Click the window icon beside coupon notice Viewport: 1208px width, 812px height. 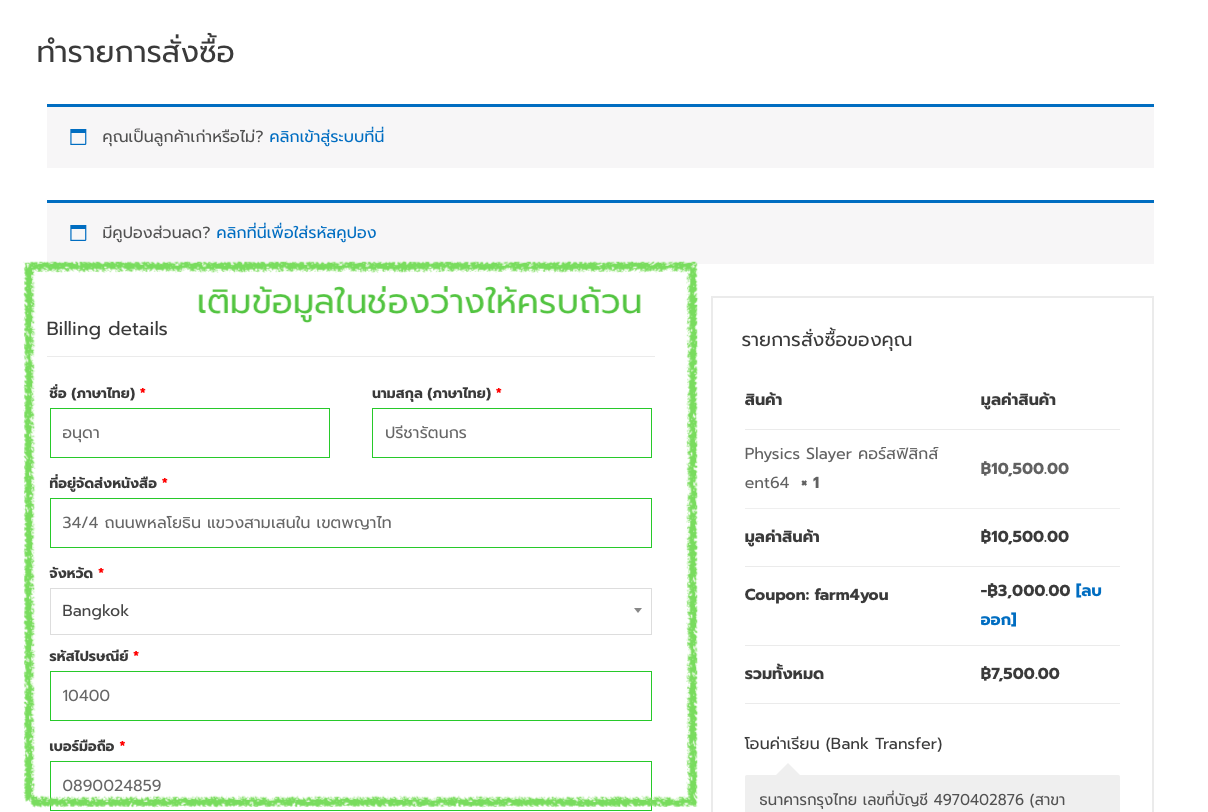(78, 233)
